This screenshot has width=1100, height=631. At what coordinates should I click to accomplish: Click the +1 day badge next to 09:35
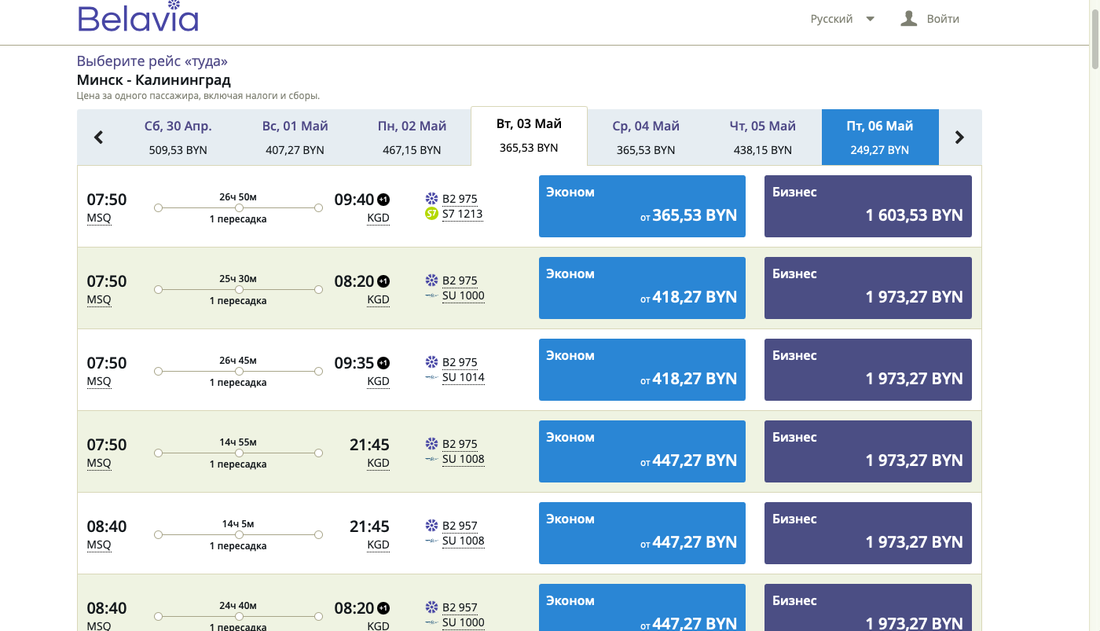click(x=383, y=363)
